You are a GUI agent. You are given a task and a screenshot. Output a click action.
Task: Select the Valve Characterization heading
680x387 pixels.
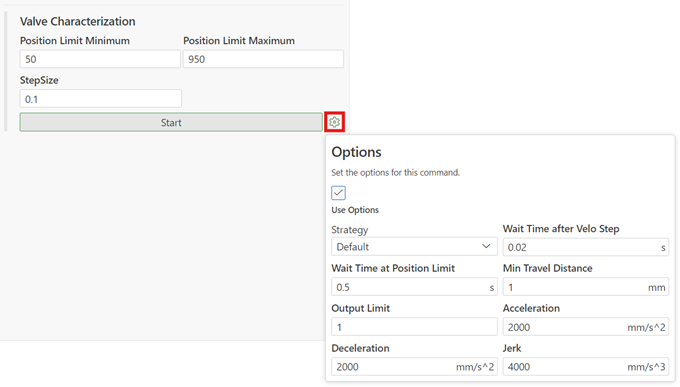click(x=78, y=21)
